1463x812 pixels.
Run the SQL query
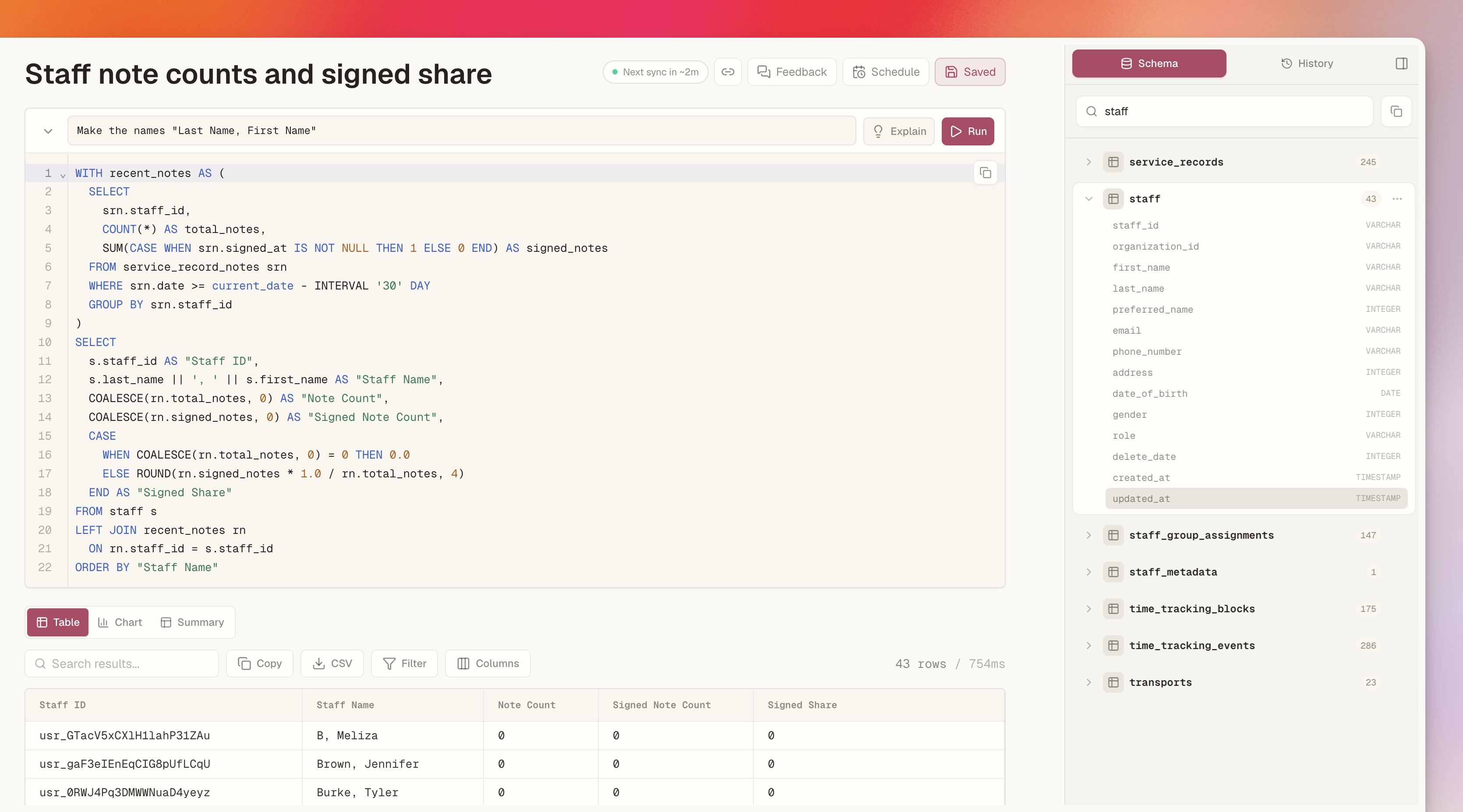tap(968, 132)
